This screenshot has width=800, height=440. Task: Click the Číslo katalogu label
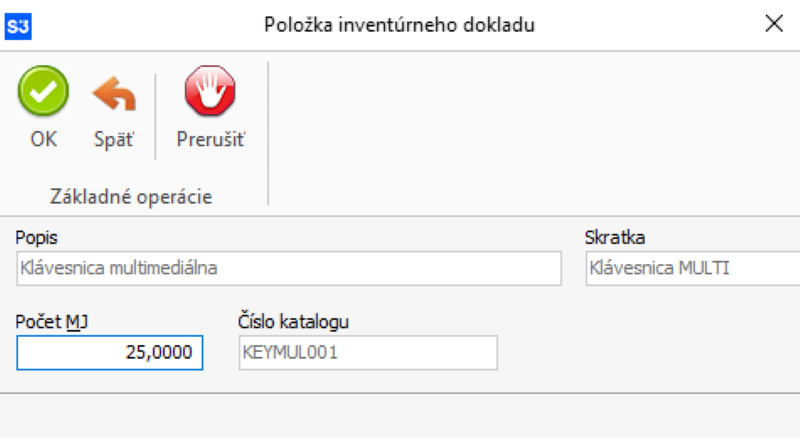[x=293, y=321]
